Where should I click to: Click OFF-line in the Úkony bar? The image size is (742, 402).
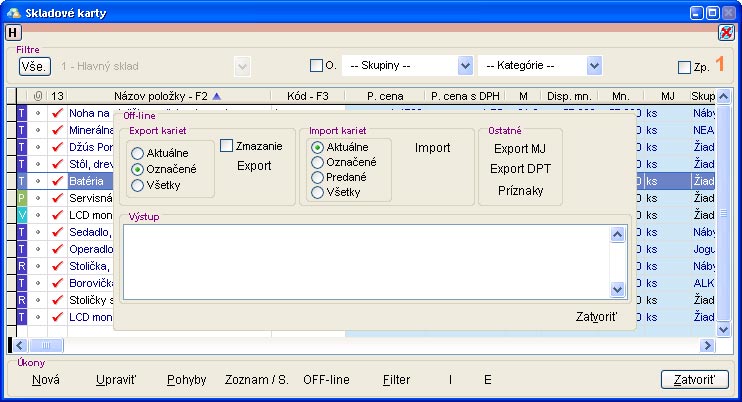click(326, 380)
